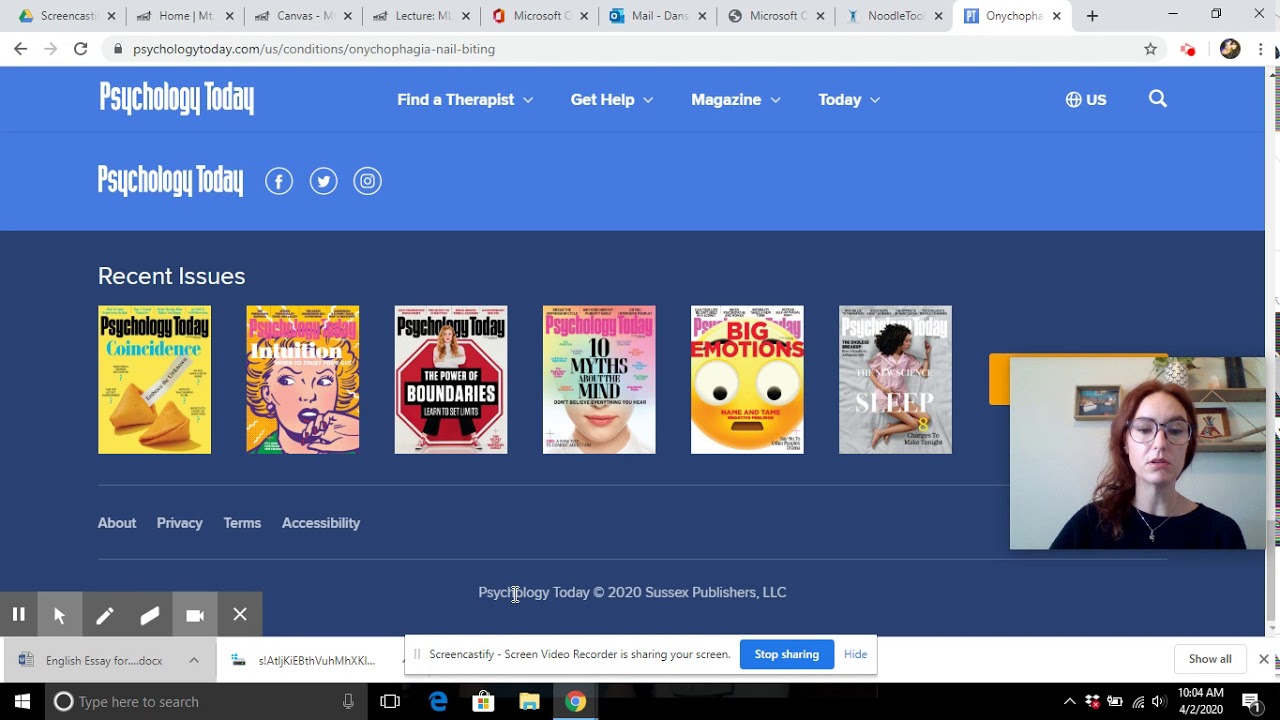Expand the Magazine menu
The height and width of the screenshot is (720, 1280).
coord(736,100)
